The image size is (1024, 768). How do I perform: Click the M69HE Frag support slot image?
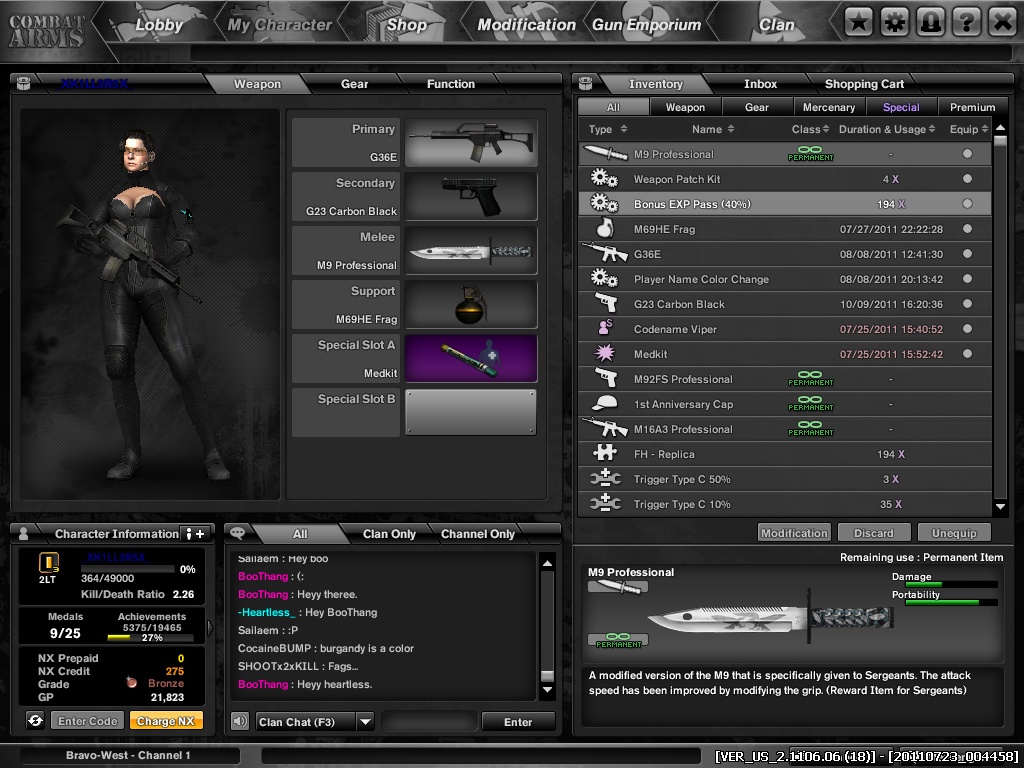(x=471, y=305)
